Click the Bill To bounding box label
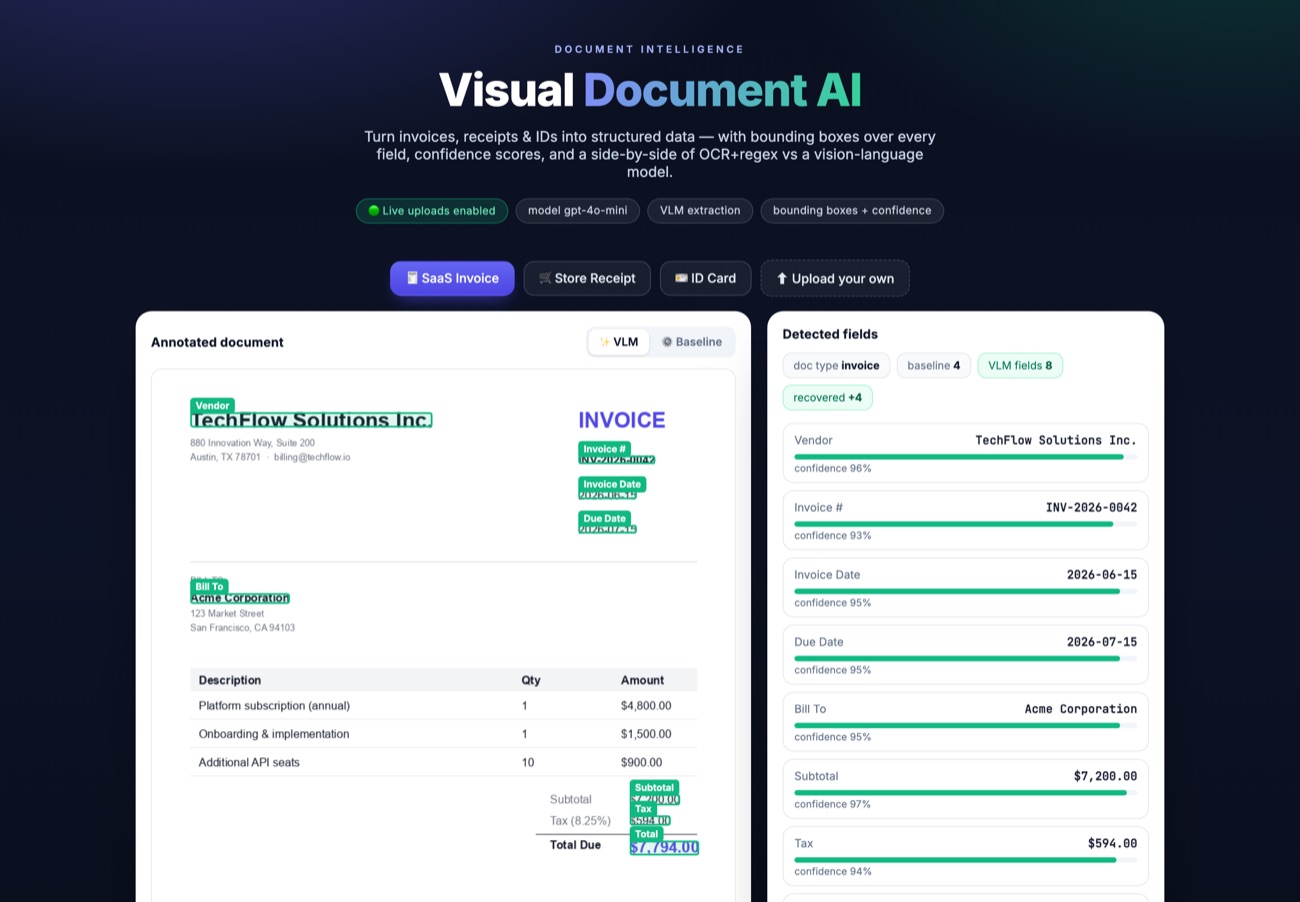The height and width of the screenshot is (902, 1300). click(x=209, y=586)
